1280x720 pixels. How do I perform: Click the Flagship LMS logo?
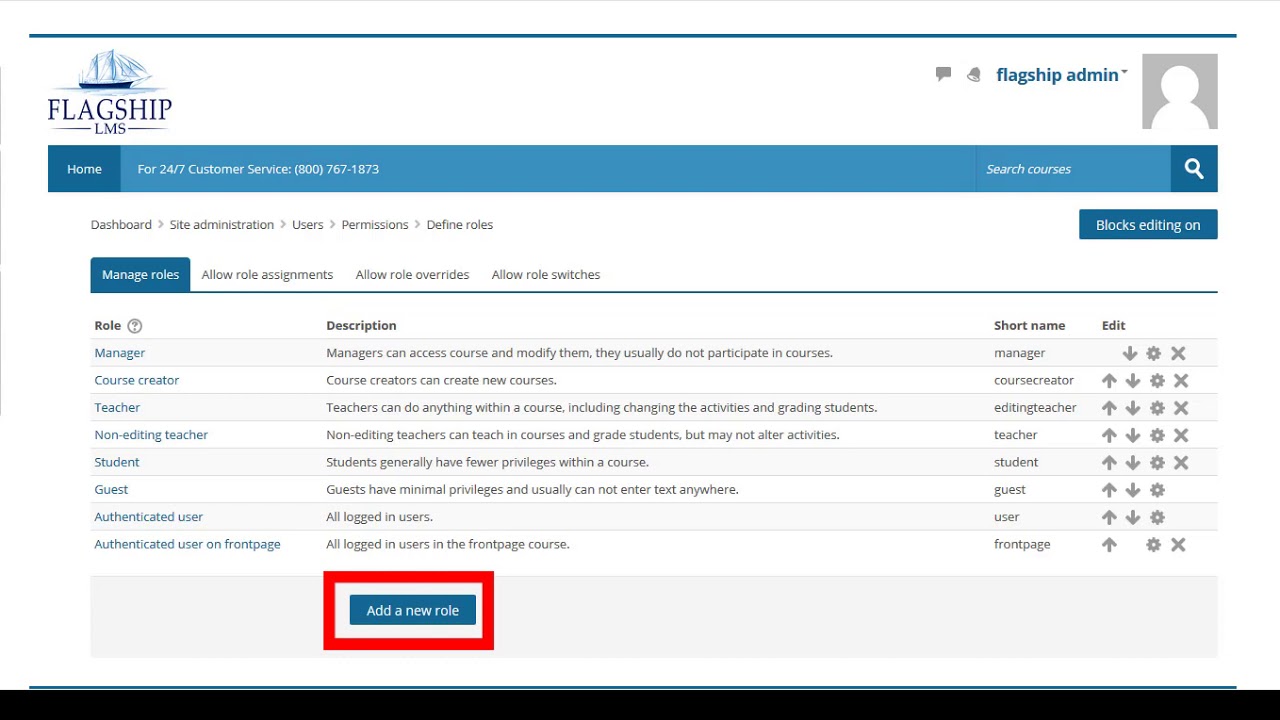click(x=110, y=91)
